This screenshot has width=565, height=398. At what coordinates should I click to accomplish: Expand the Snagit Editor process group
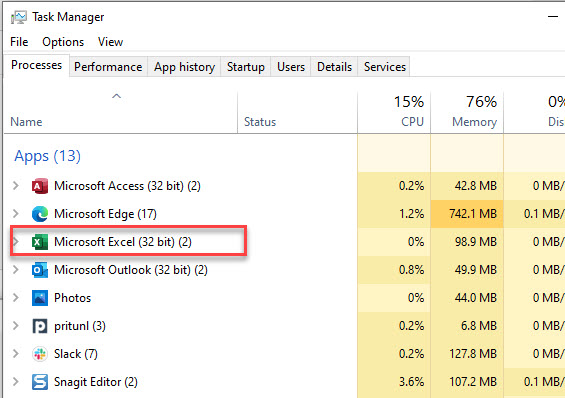[x=15, y=381]
